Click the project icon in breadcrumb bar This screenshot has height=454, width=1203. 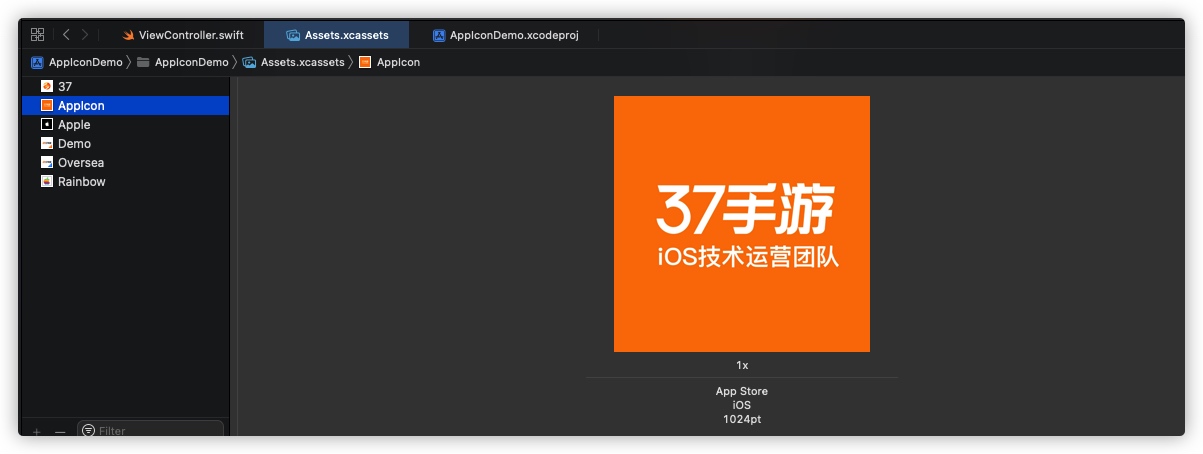(38, 62)
